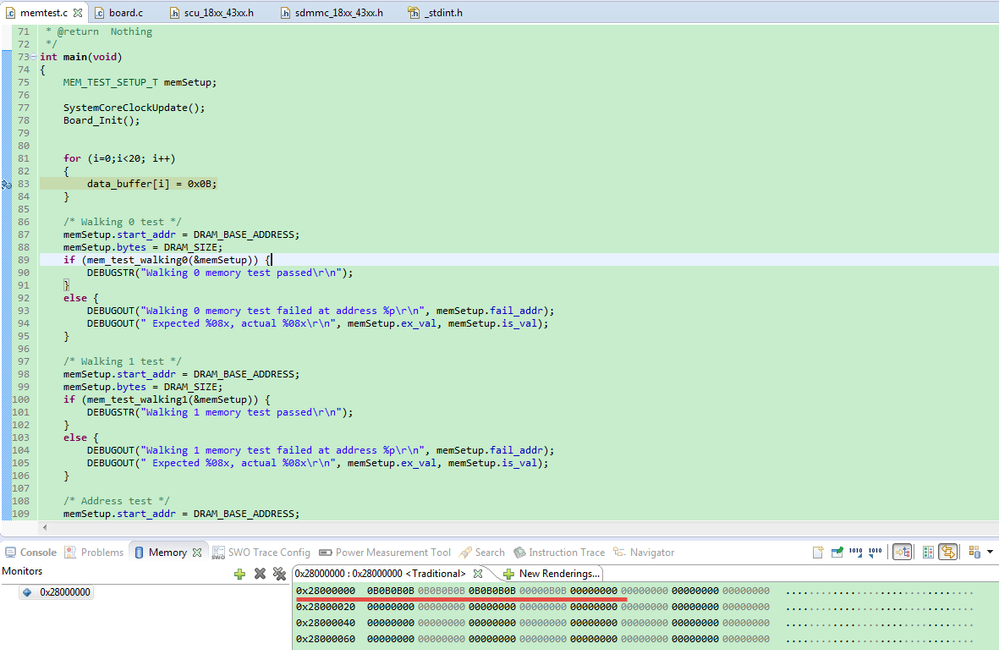Select the 0x28000000 Traditional rendering tab
Viewport: 999px width, 650px height.
click(380, 574)
